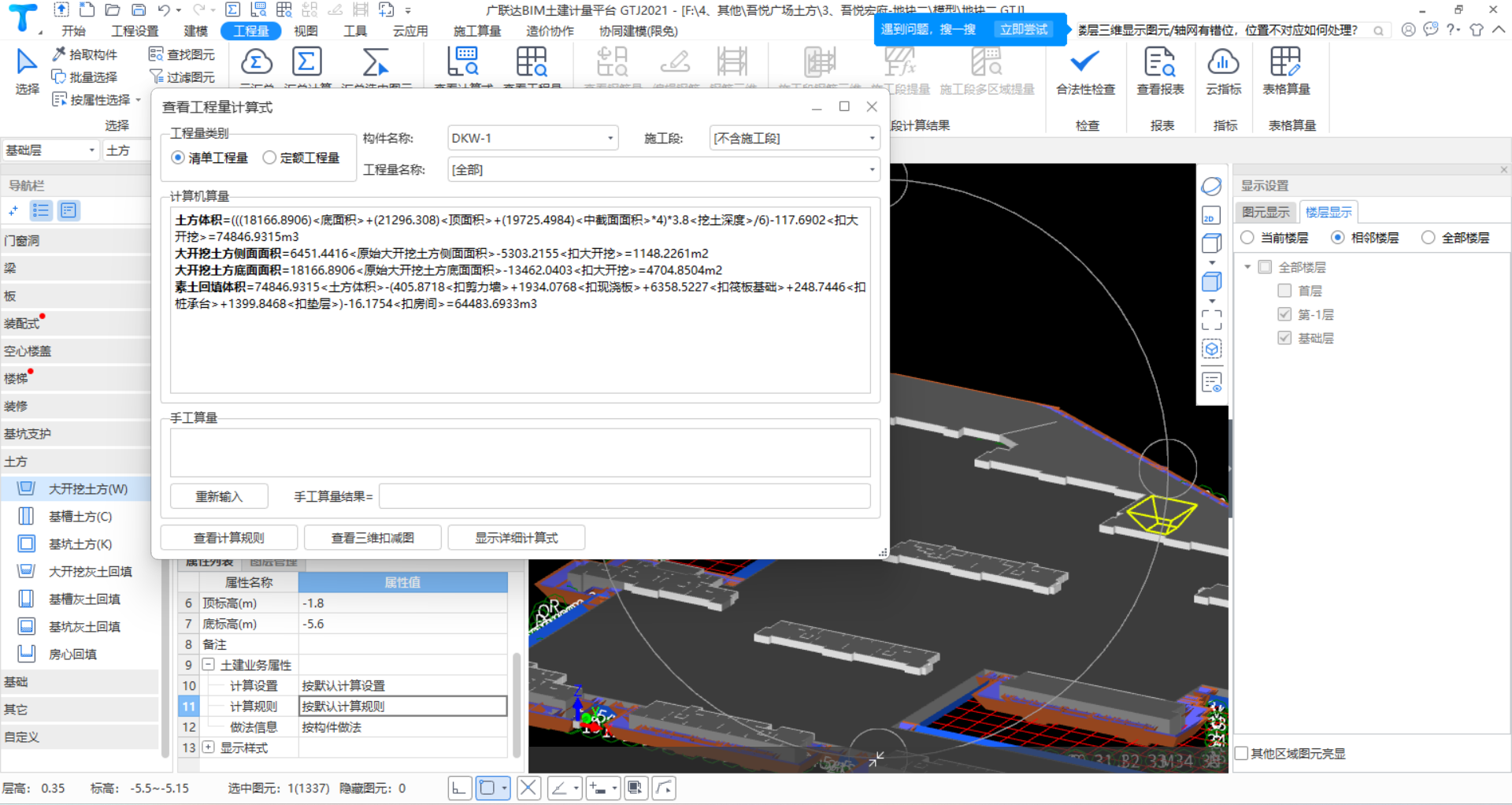Viewport: 1512px width, 805px height.
Task: Switch to the 图元显示 tab
Action: point(1266,212)
